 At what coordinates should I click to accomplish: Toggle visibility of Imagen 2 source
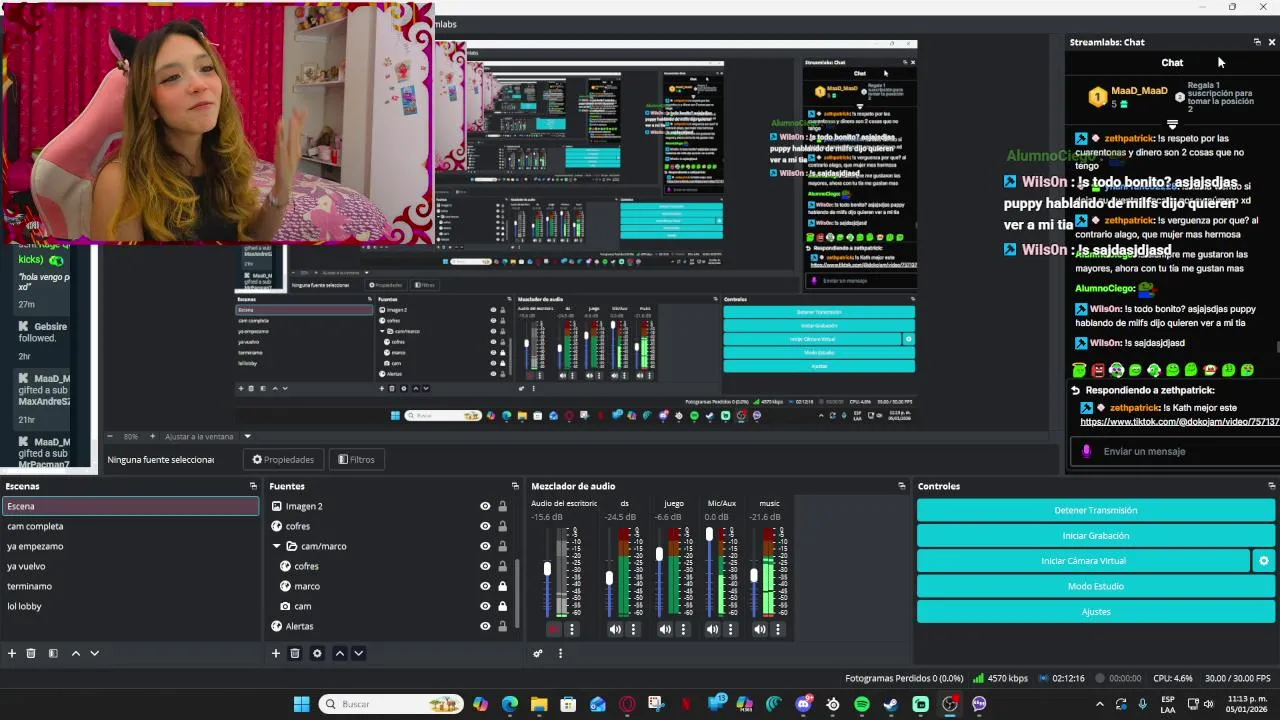(x=485, y=506)
